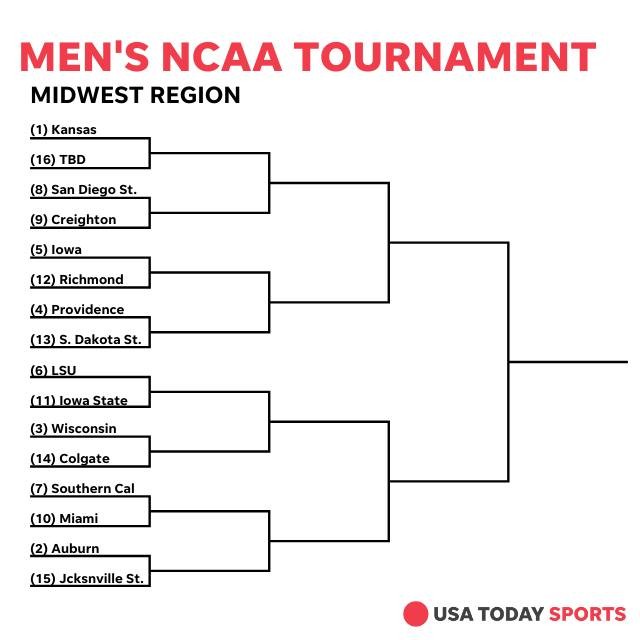This screenshot has height=640, width=640.
Task: Click the (7) Southern Cal entry
Action: click(x=82, y=488)
